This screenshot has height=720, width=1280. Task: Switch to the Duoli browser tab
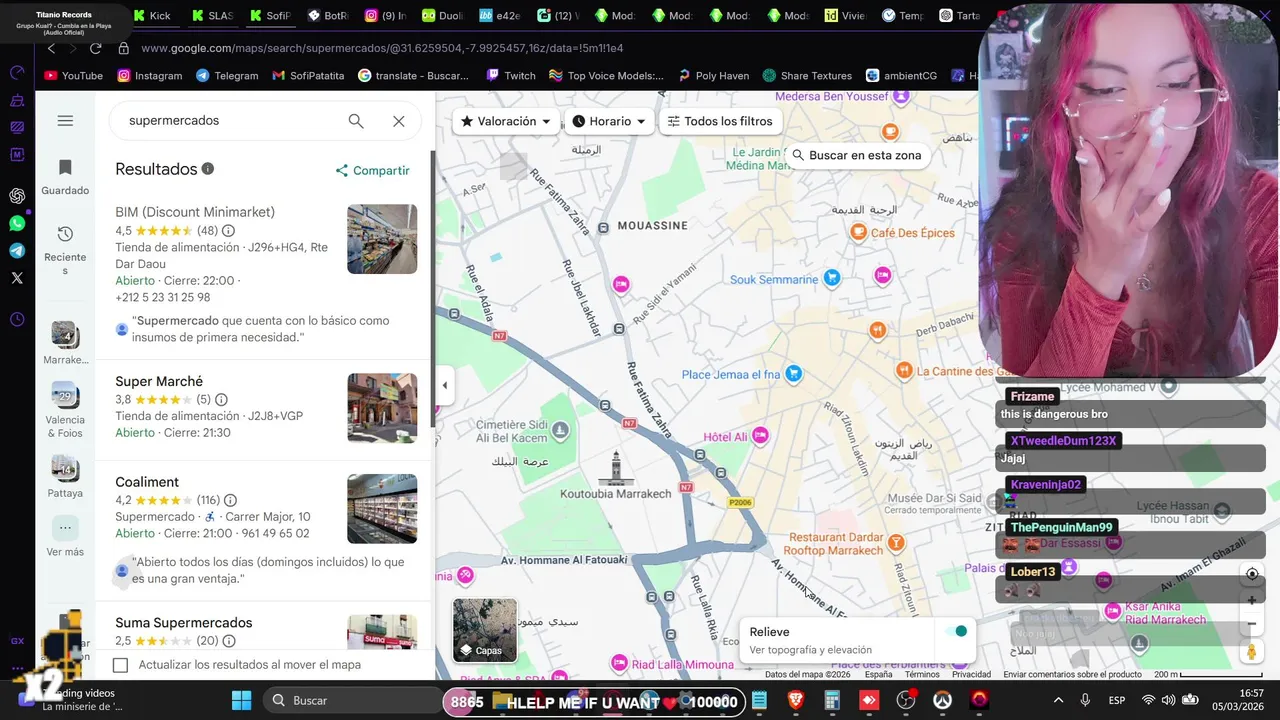click(441, 16)
